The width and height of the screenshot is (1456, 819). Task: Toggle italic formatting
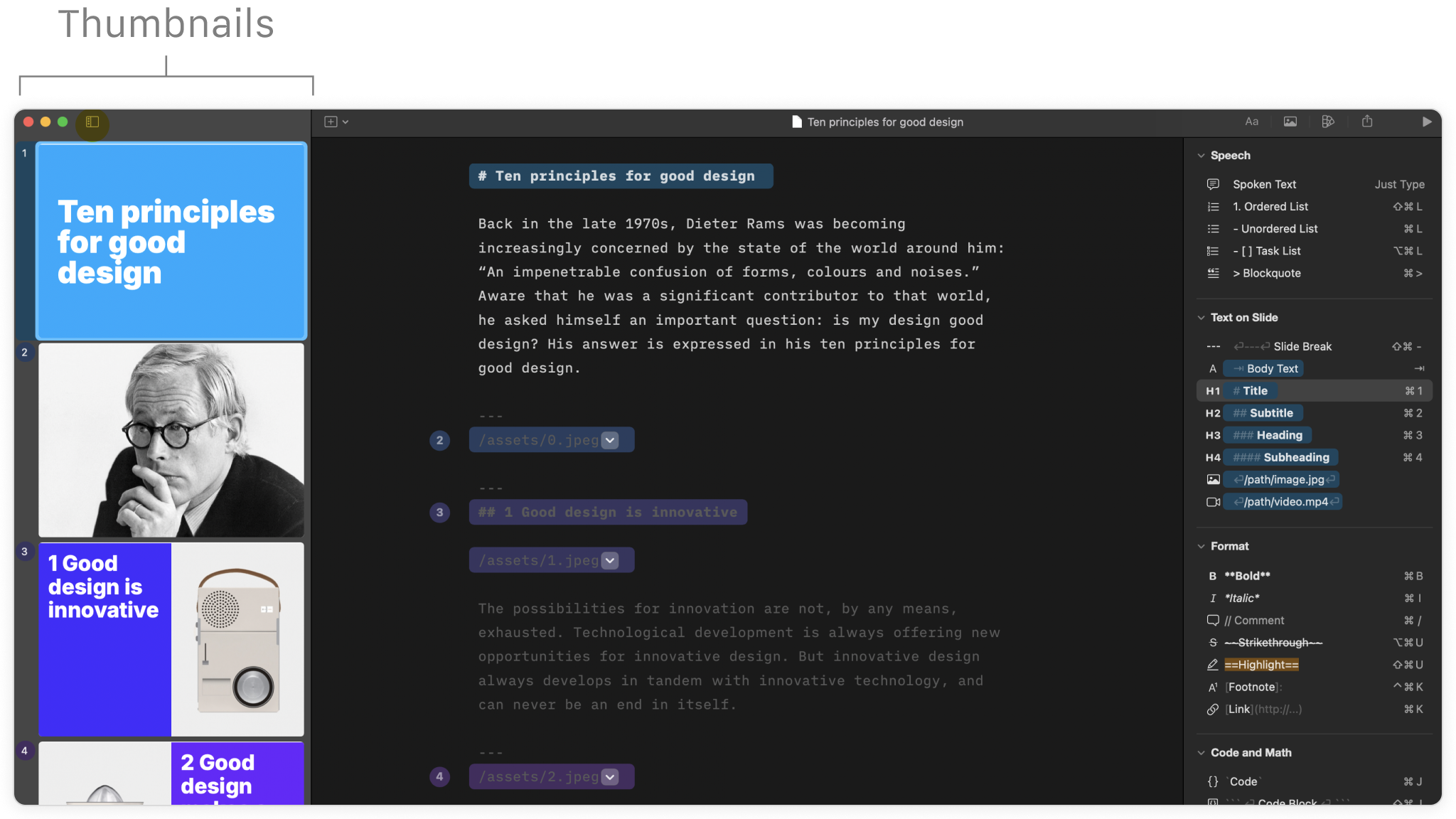(1242, 598)
